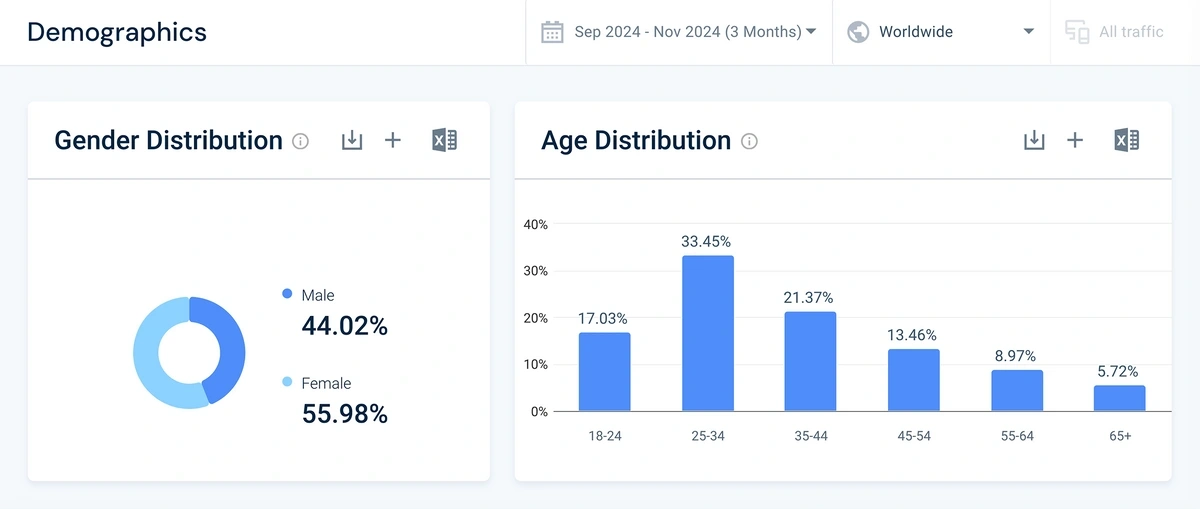Export Age Distribution to Excel
Image resolution: width=1200 pixels, height=509 pixels.
[1126, 140]
